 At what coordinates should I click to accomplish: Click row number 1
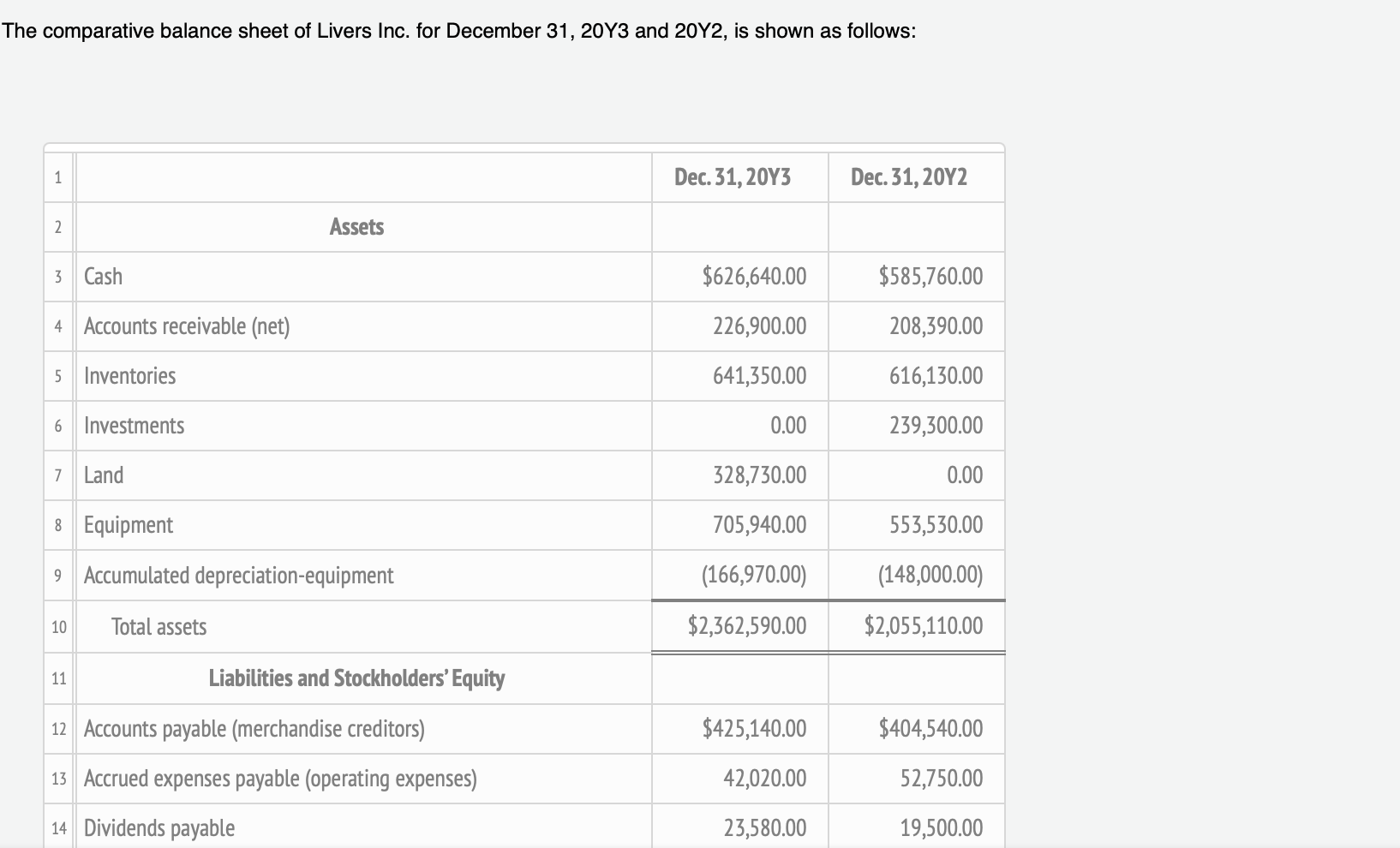57,178
